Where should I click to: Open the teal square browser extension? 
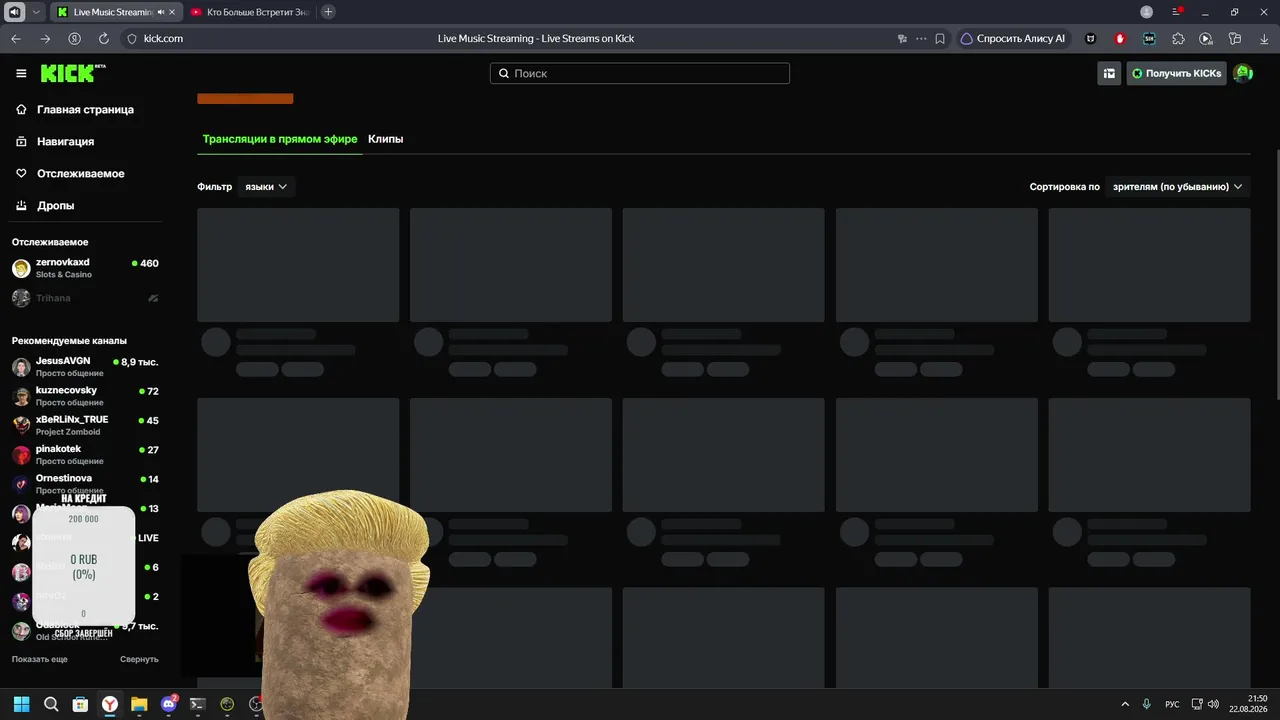pos(1149,38)
